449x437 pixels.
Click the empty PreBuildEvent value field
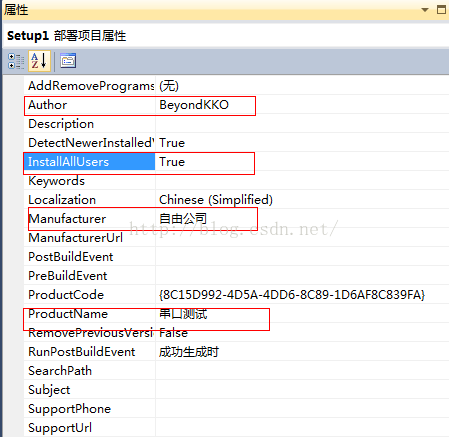pyautogui.click(x=302, y=276)
